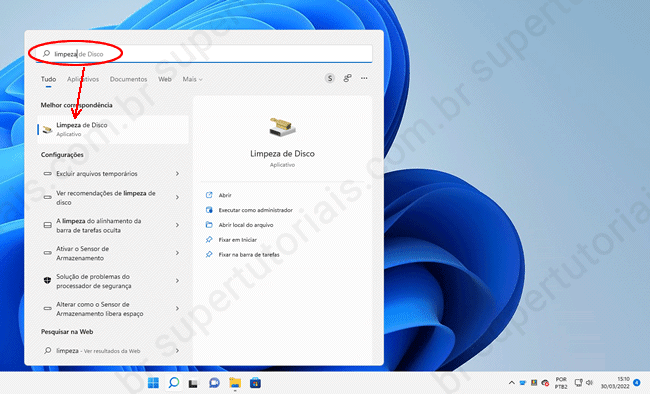
Task: Click the folder icon for Abrir local
Action: tap(209, 225)
